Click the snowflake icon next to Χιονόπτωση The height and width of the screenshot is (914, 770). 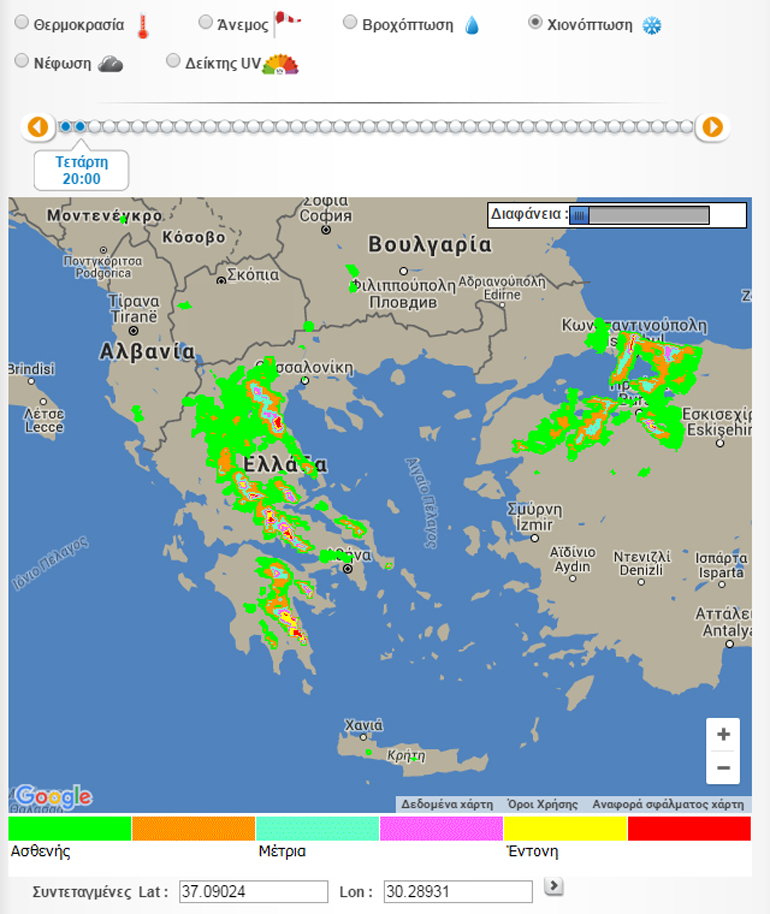[x=652, y=25]
